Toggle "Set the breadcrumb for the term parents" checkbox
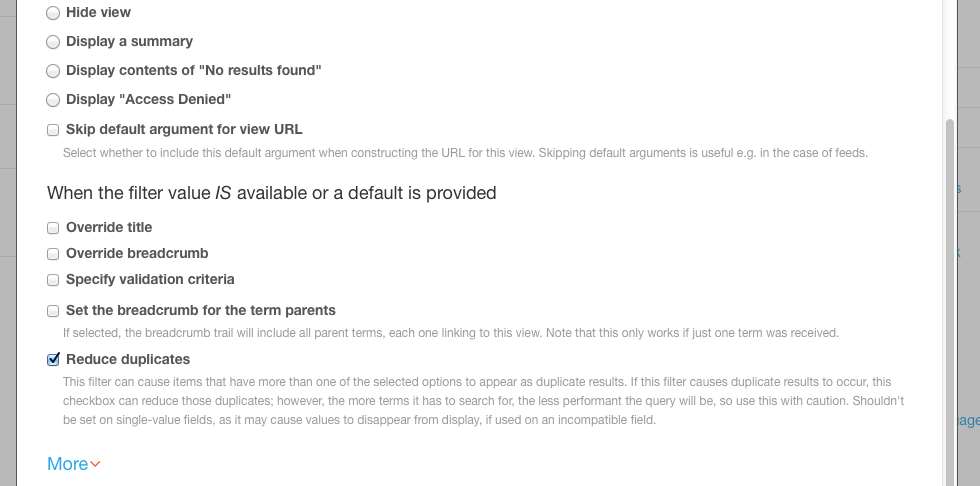This screenshot has height=486, width=980. 53,311
